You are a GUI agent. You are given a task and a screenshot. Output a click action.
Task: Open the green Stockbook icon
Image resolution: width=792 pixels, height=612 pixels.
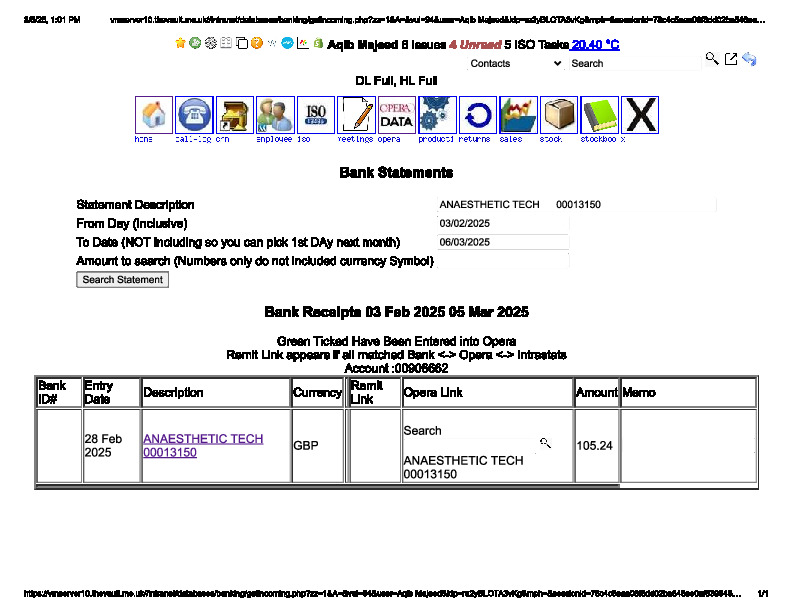[x=599, y=115]
